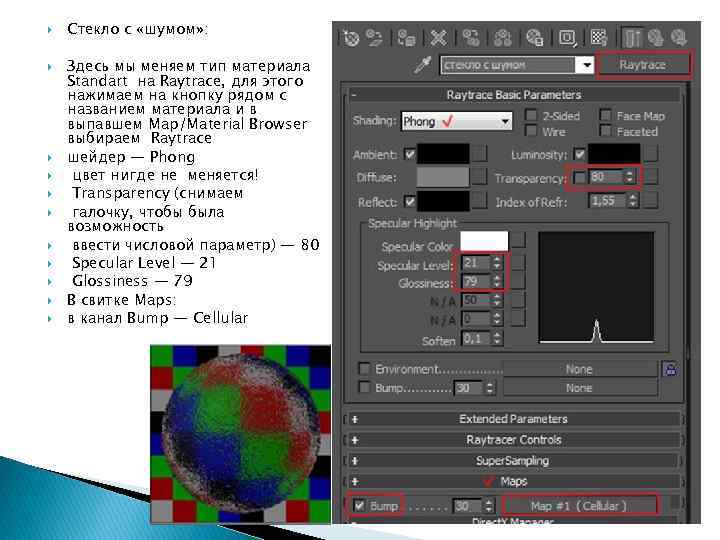Pick material with the eyedropper icon
The image size is (720, 540).
coord(423,65)
